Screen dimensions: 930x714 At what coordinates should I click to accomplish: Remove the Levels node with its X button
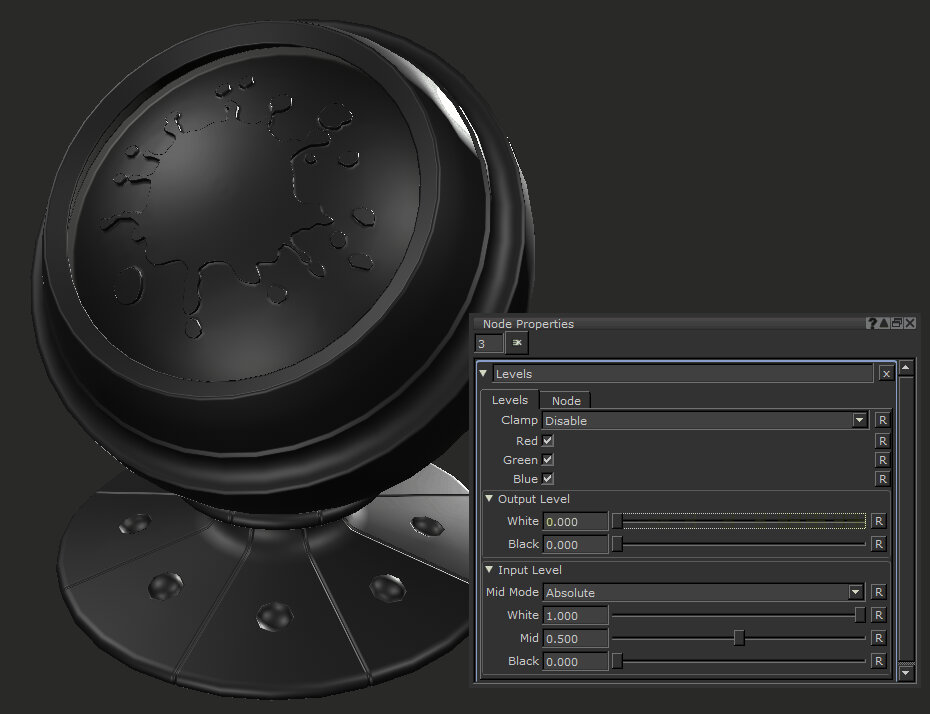coord(886,374)
